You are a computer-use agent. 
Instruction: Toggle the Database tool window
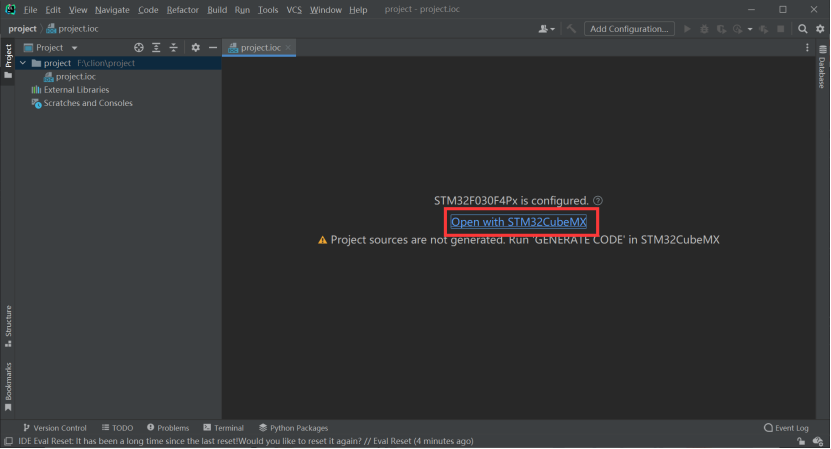tap(822, 67)
